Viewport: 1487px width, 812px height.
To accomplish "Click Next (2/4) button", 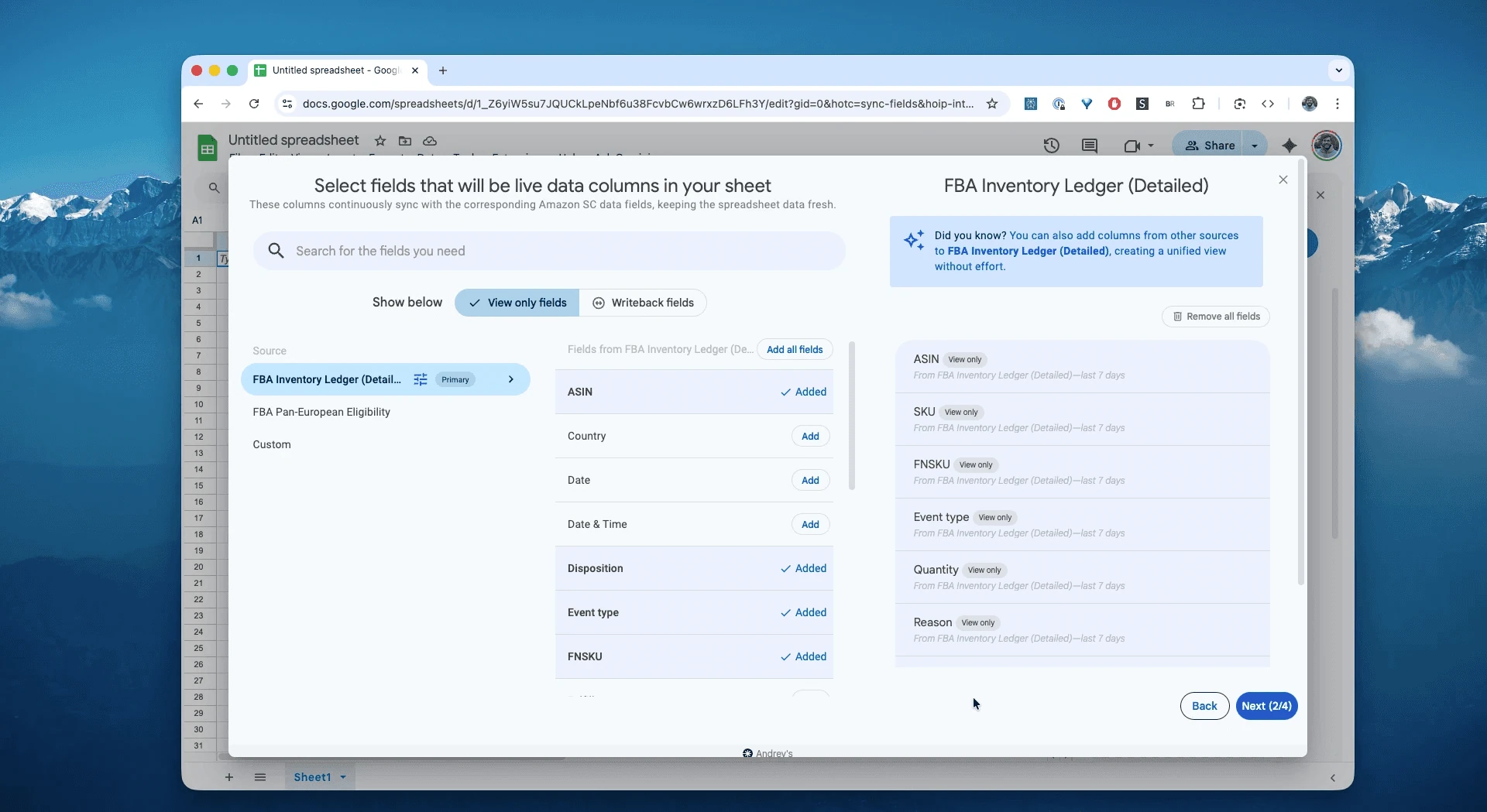I will (1266, 706).
